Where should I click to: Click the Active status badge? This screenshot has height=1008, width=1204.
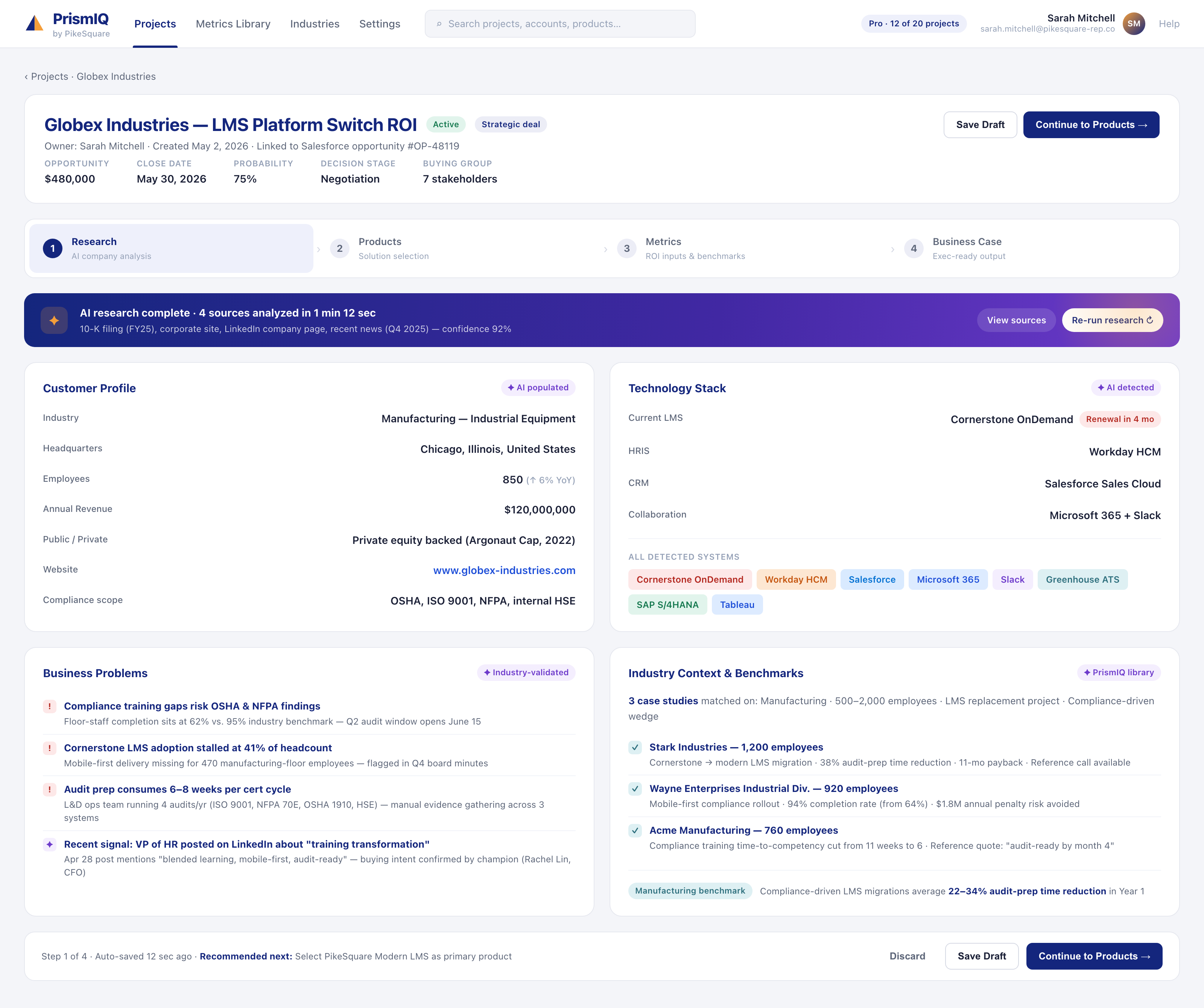click(445, 125)
